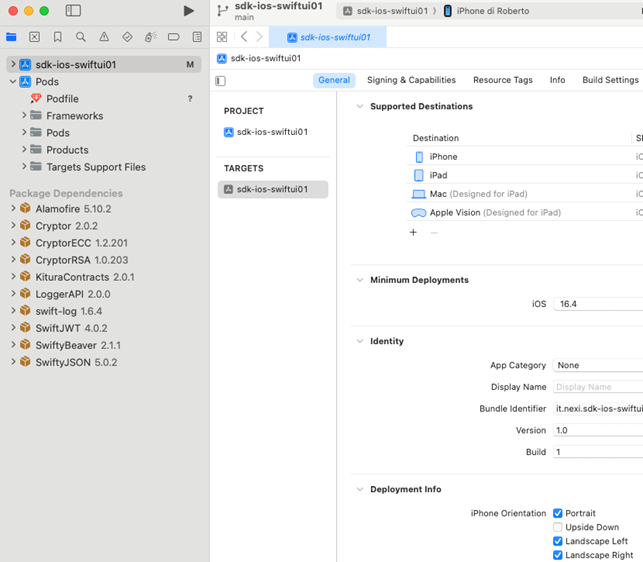This screenshot has width=643, height=562.
Task: Switch to Build Settings tab
Action: click(x=610, y=80)
